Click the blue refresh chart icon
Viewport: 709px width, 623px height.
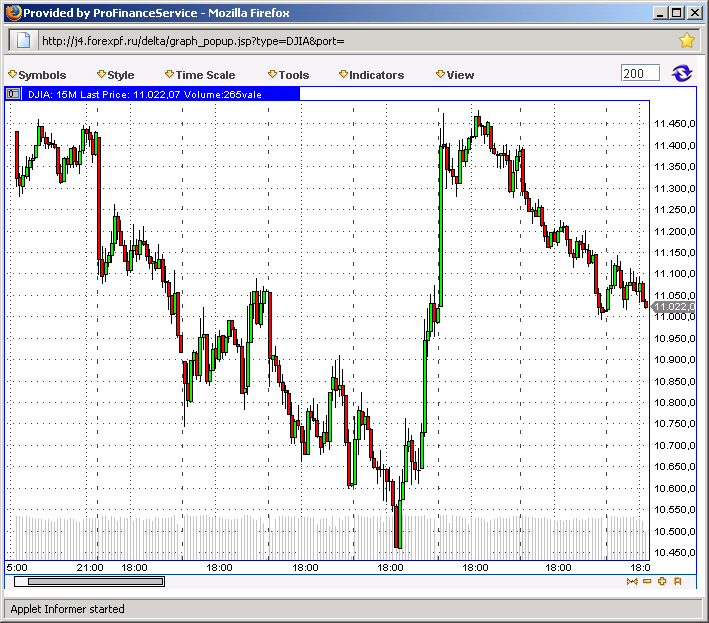[x=681, y=73]
